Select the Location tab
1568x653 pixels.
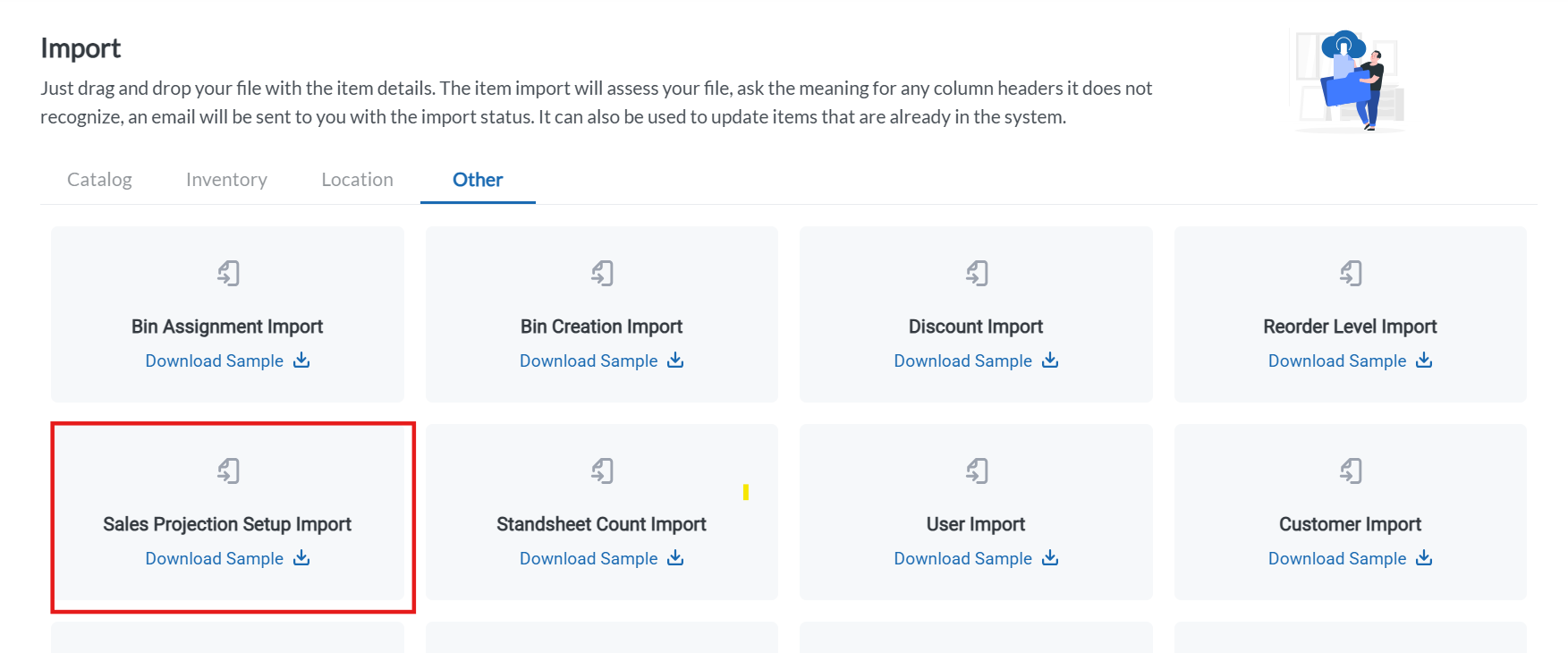point(357,180)
